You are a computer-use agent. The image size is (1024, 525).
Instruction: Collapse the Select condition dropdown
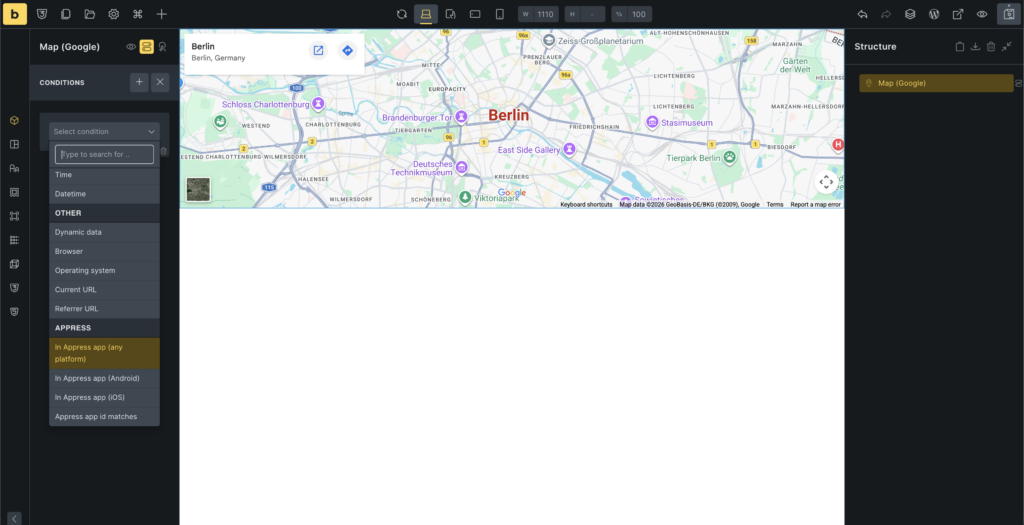(x=104, y=131)
